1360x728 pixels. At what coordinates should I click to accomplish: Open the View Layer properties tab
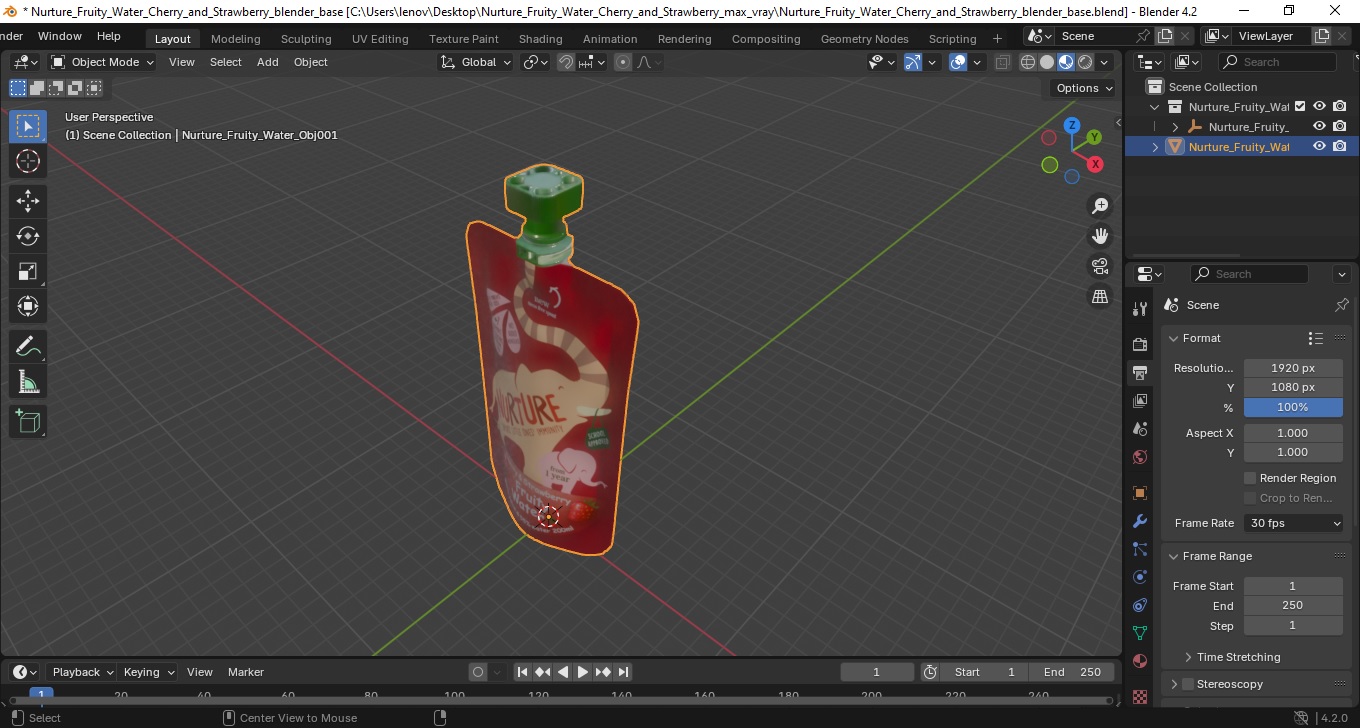point(1140,401)
